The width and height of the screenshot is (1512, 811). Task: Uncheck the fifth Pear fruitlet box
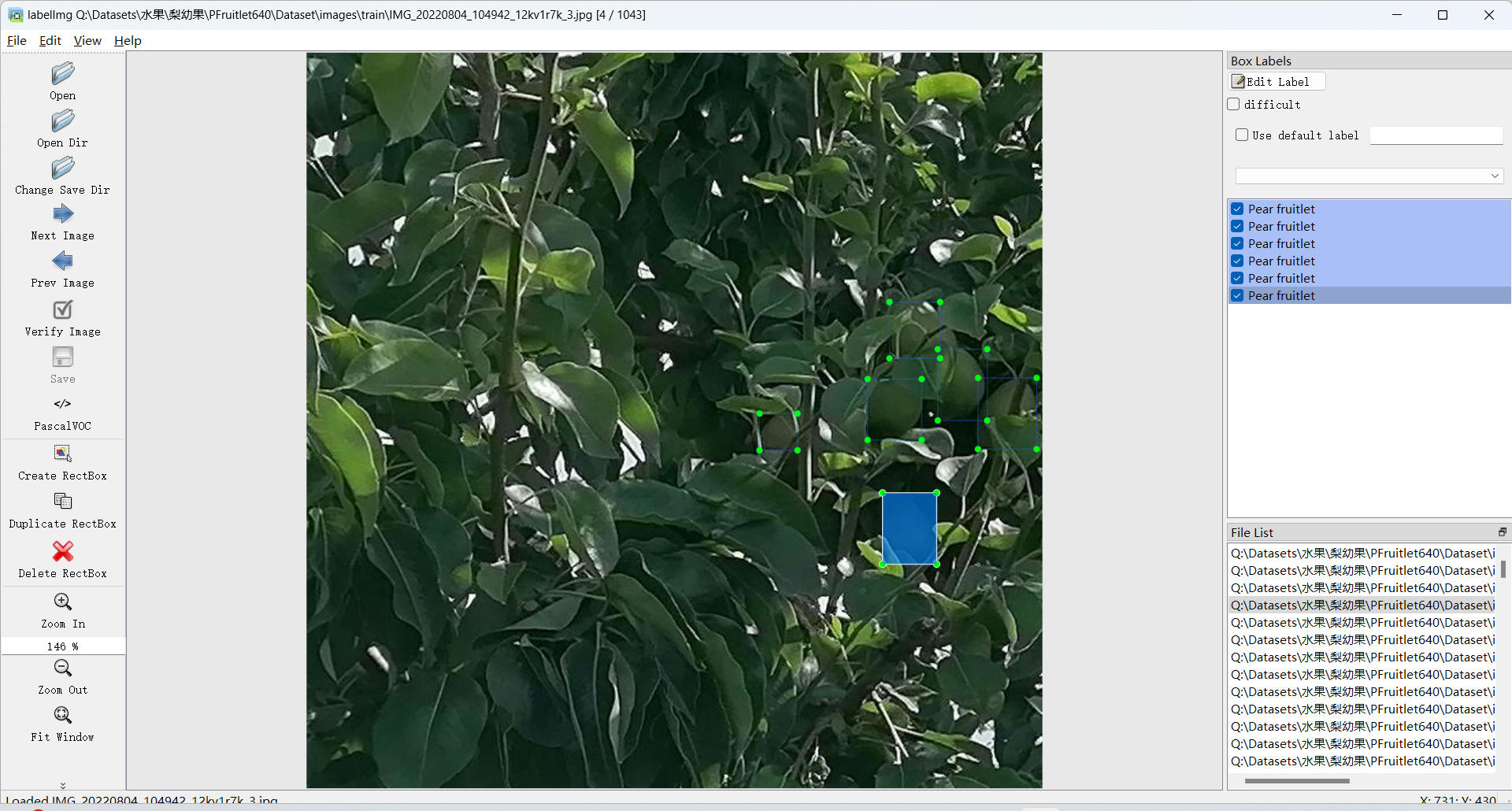[x=1238, y=278]
